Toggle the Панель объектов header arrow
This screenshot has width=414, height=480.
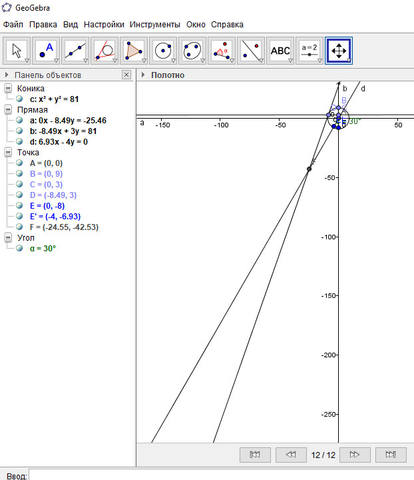6,75
